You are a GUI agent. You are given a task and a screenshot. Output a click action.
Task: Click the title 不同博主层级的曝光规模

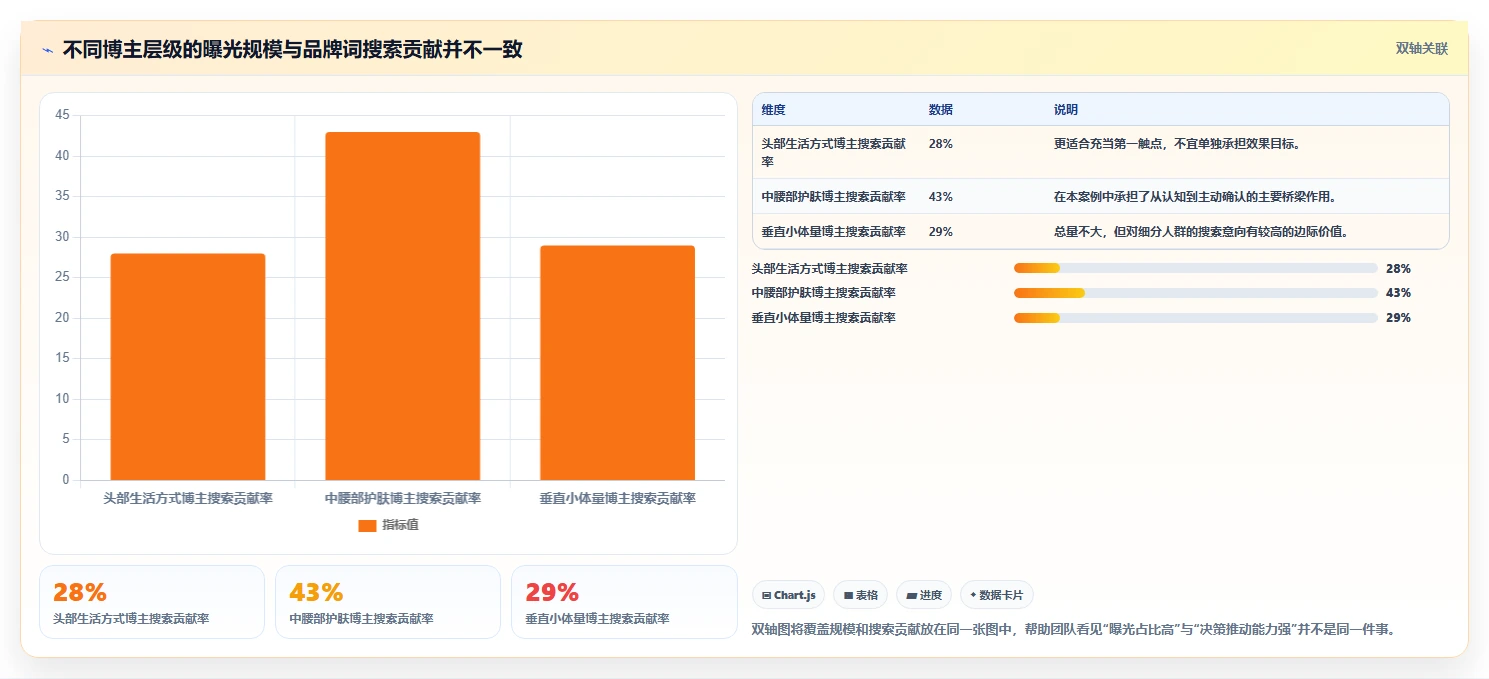tap(292, 50)
